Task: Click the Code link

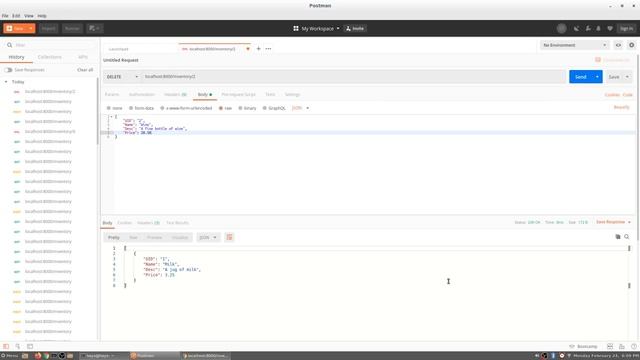Action: pos(628,95)
